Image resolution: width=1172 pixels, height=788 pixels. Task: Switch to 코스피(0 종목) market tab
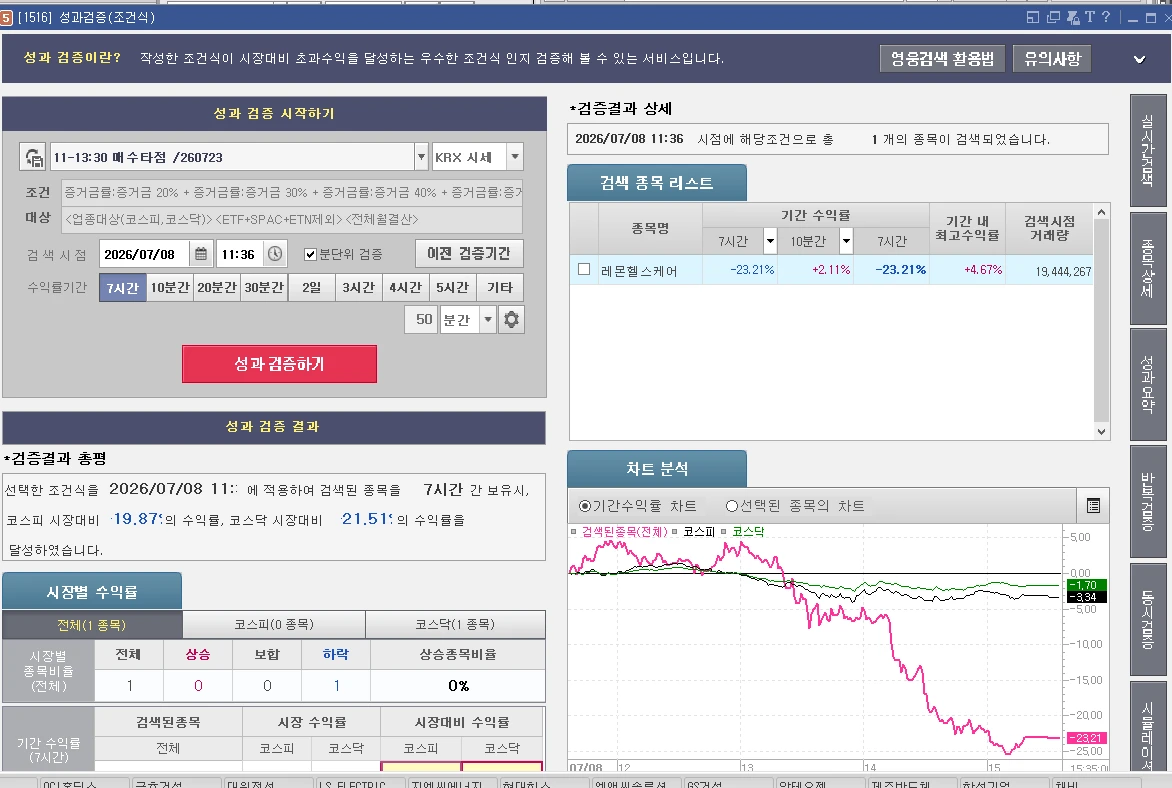pos(274,624)
